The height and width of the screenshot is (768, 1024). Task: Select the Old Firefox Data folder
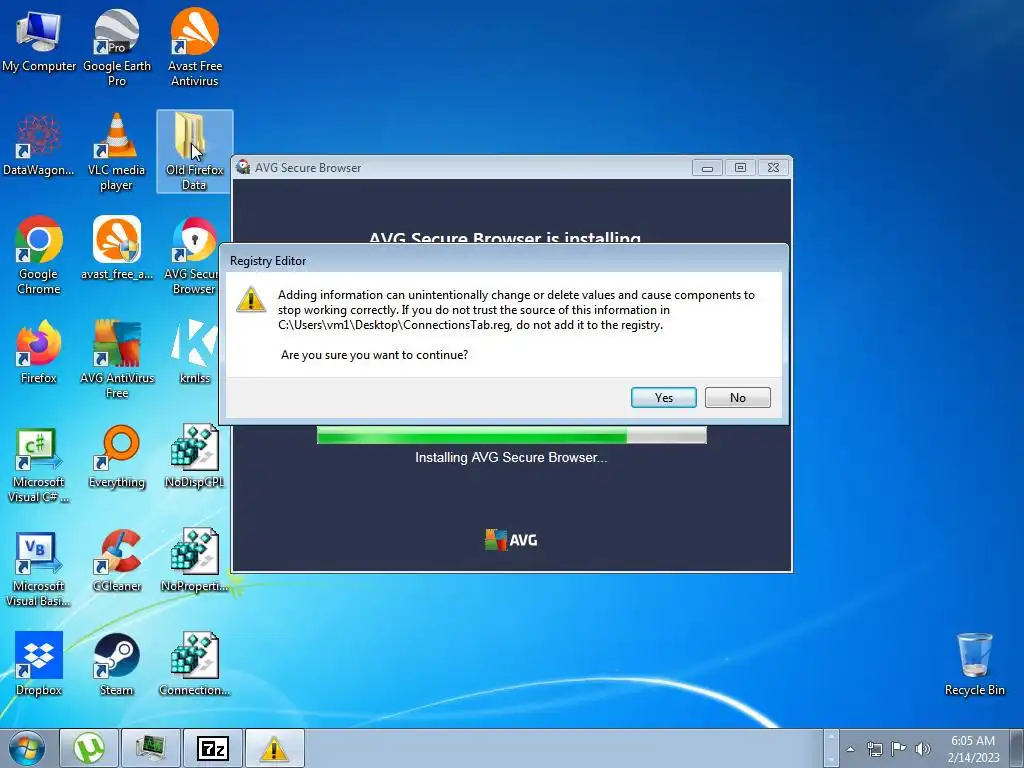point(195,152)
